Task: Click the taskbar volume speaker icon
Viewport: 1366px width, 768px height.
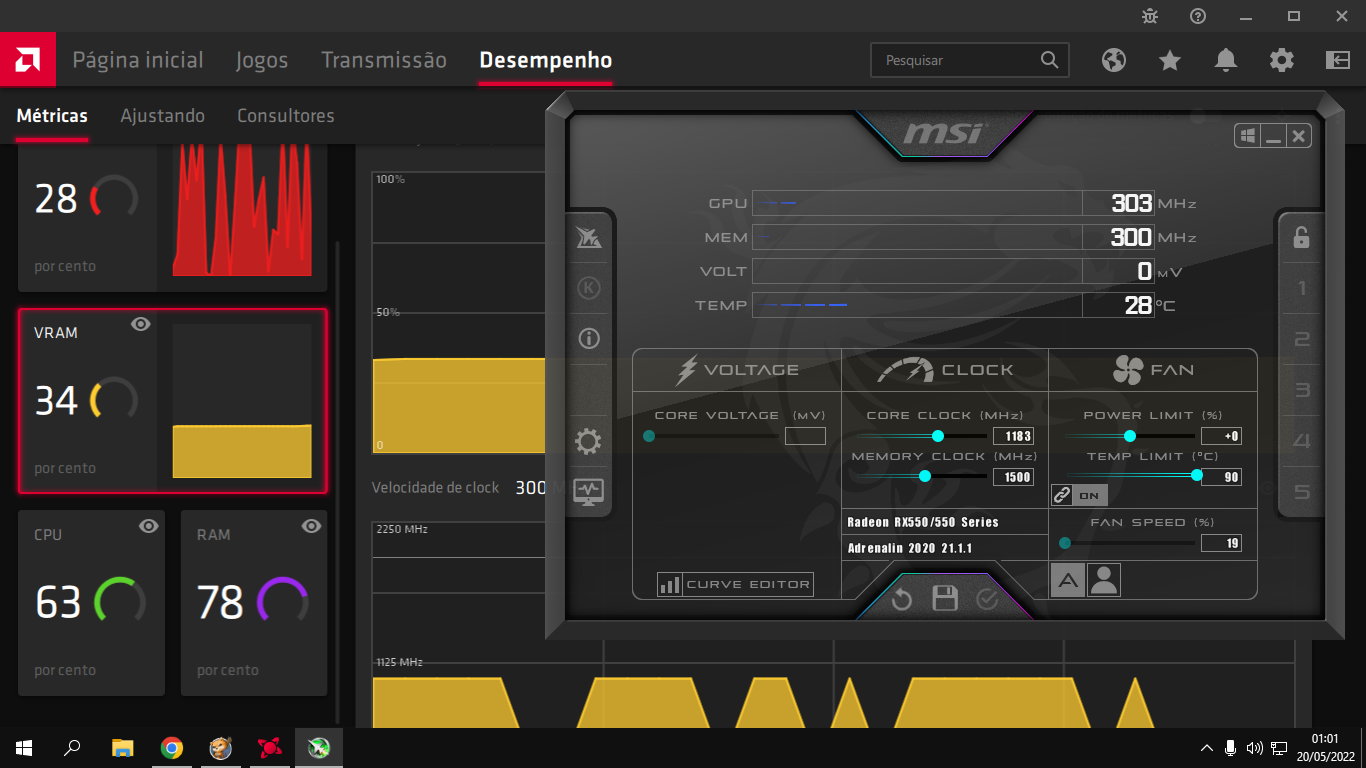Action: coord(1255,747)
